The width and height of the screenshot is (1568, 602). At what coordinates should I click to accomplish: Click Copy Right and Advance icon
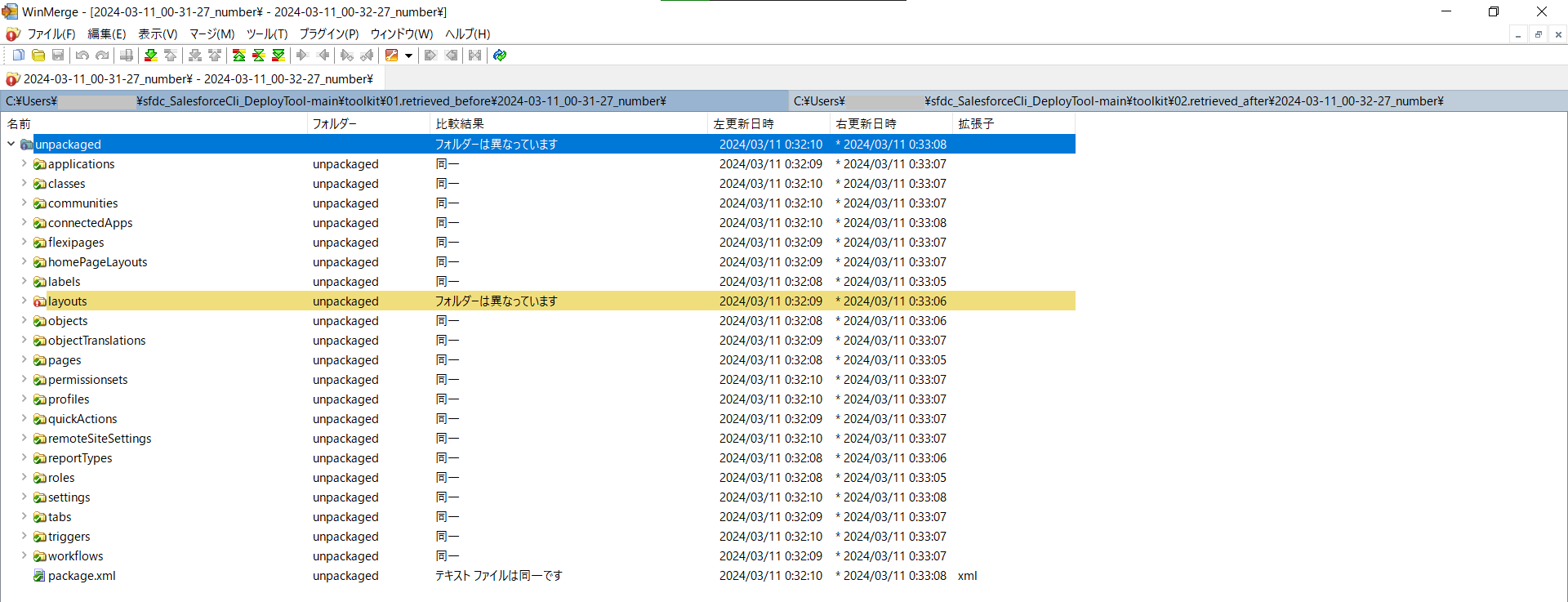point(347,55)
